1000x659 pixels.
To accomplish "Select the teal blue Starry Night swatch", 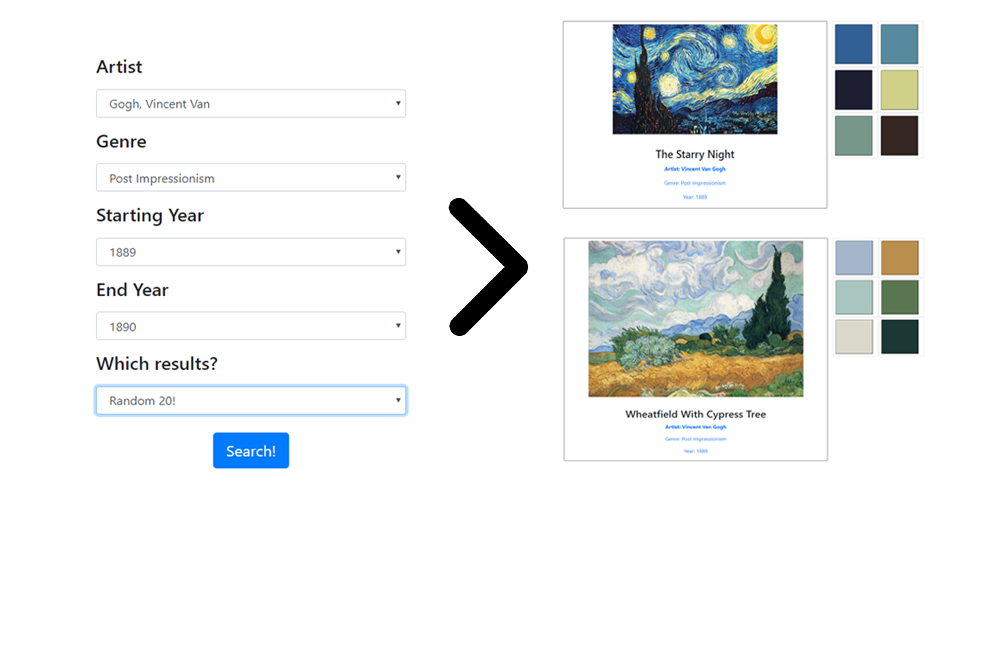I will [x=899, y=44].
